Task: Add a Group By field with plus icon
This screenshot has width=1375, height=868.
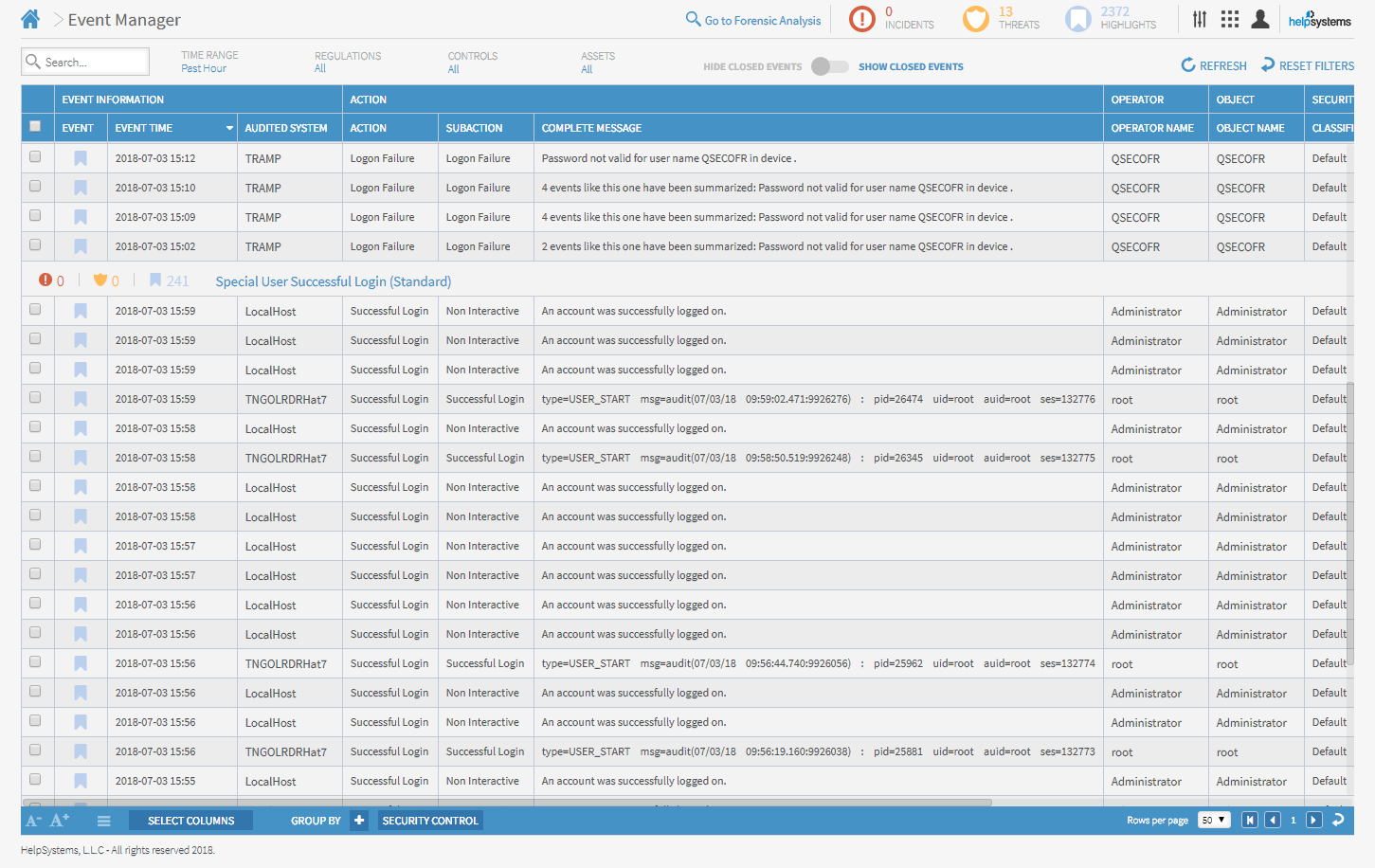Action: 359,821
